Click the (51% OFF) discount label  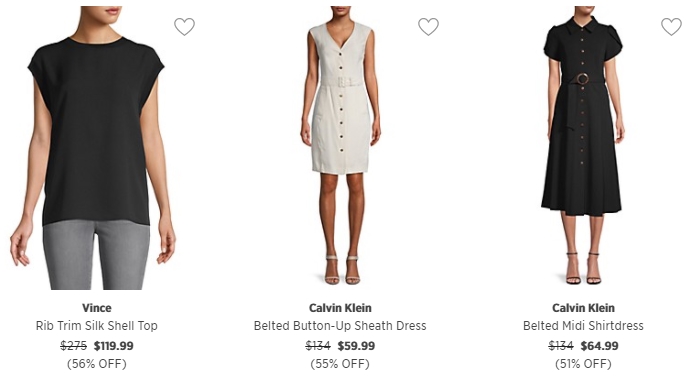click(x=583, y=364)
